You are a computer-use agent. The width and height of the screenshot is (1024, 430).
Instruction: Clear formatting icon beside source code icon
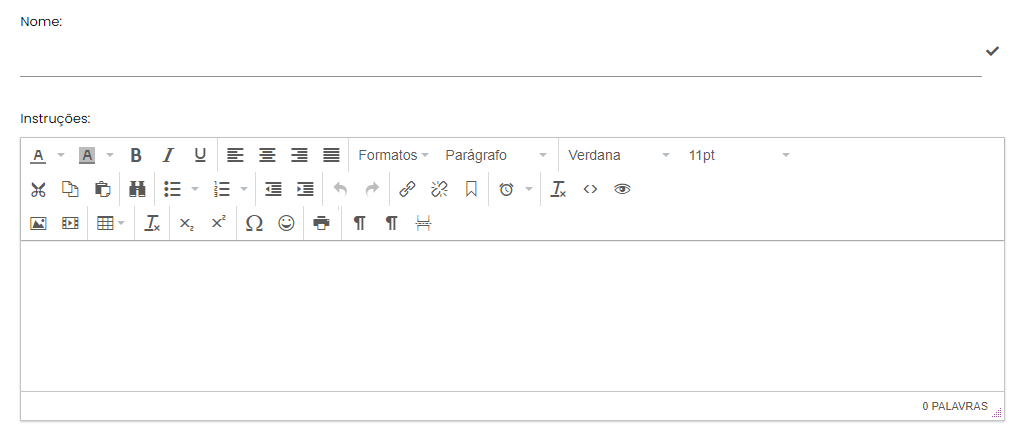(558, 190)
